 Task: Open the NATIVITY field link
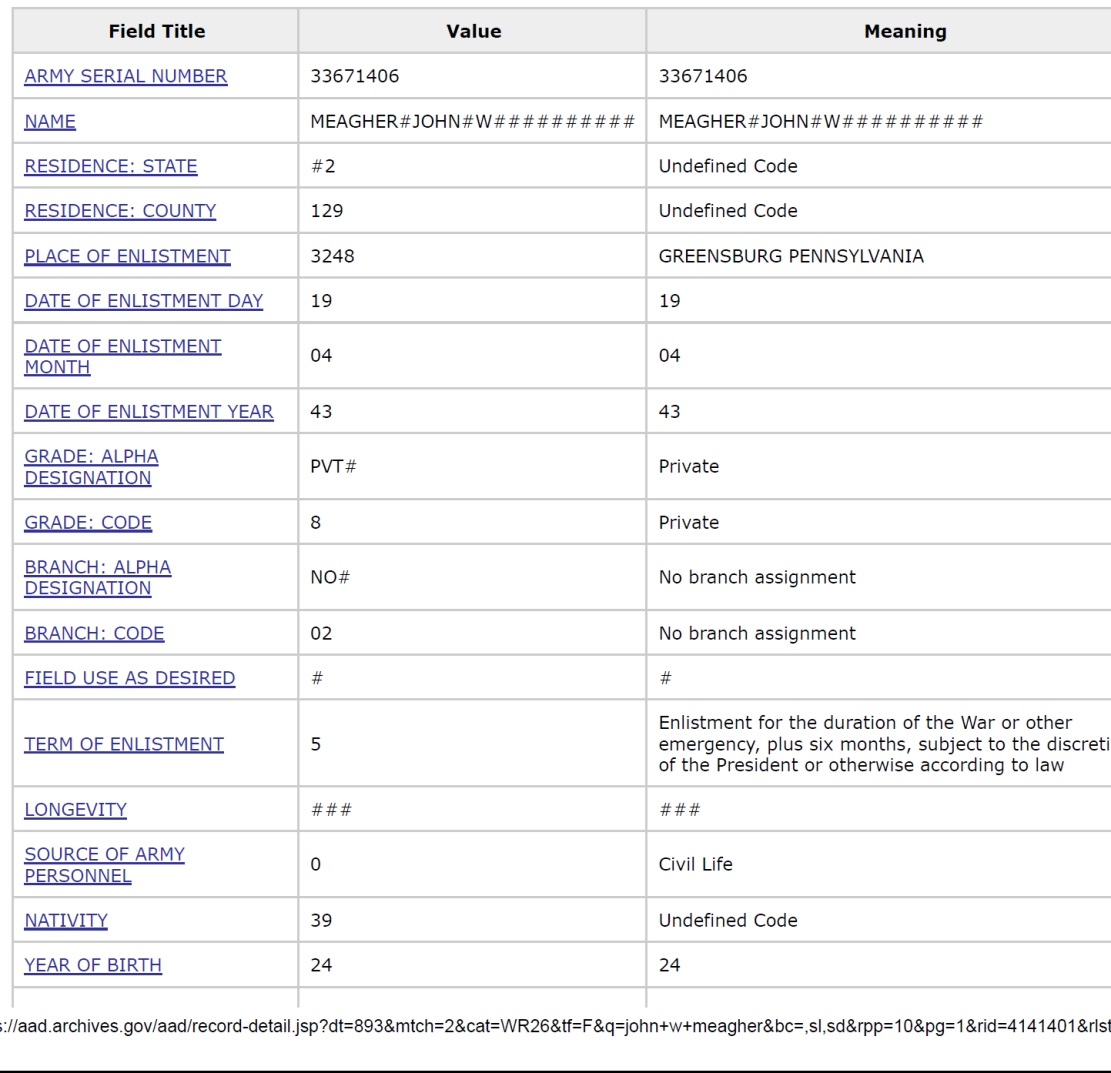click(x=67, y=920)
